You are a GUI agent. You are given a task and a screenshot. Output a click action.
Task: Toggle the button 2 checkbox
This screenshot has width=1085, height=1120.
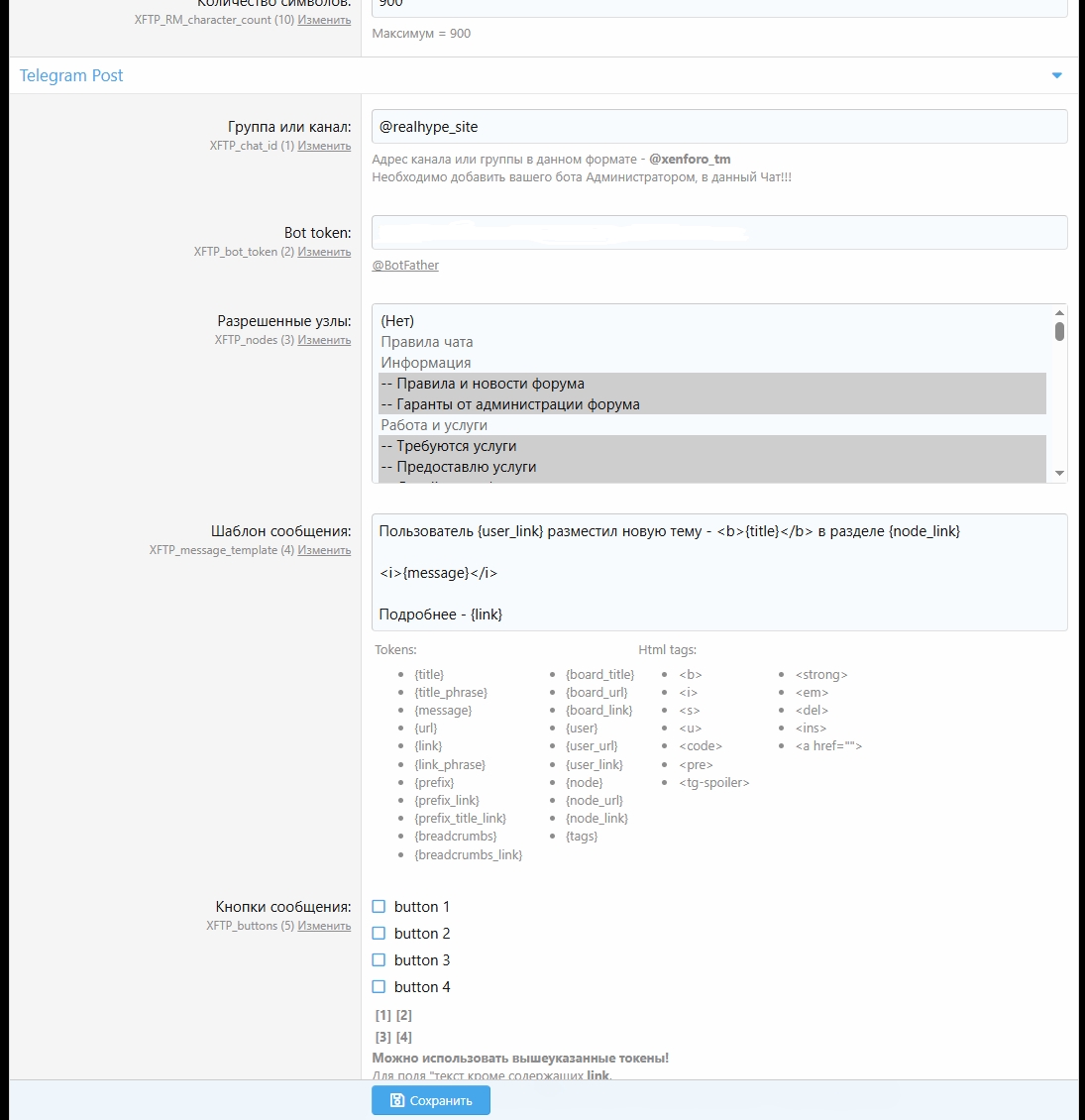click(x=379, y=933)
